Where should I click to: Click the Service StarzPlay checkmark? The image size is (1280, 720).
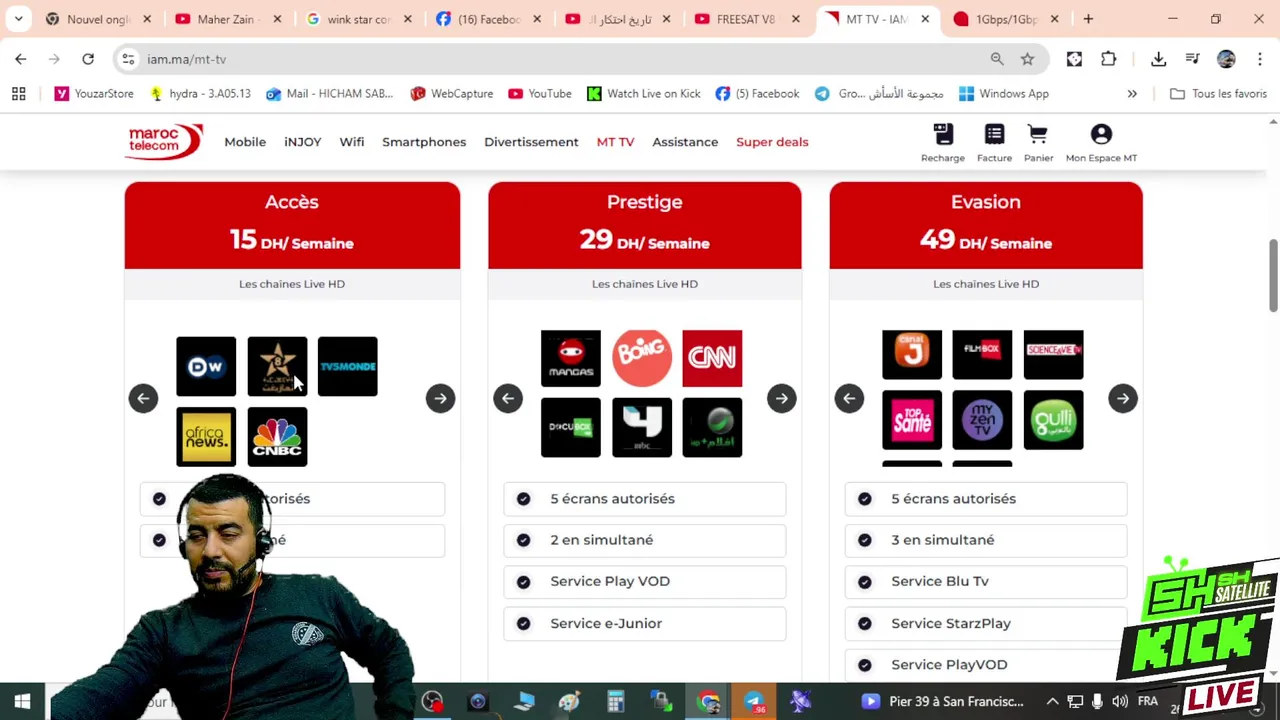[865, 623]
